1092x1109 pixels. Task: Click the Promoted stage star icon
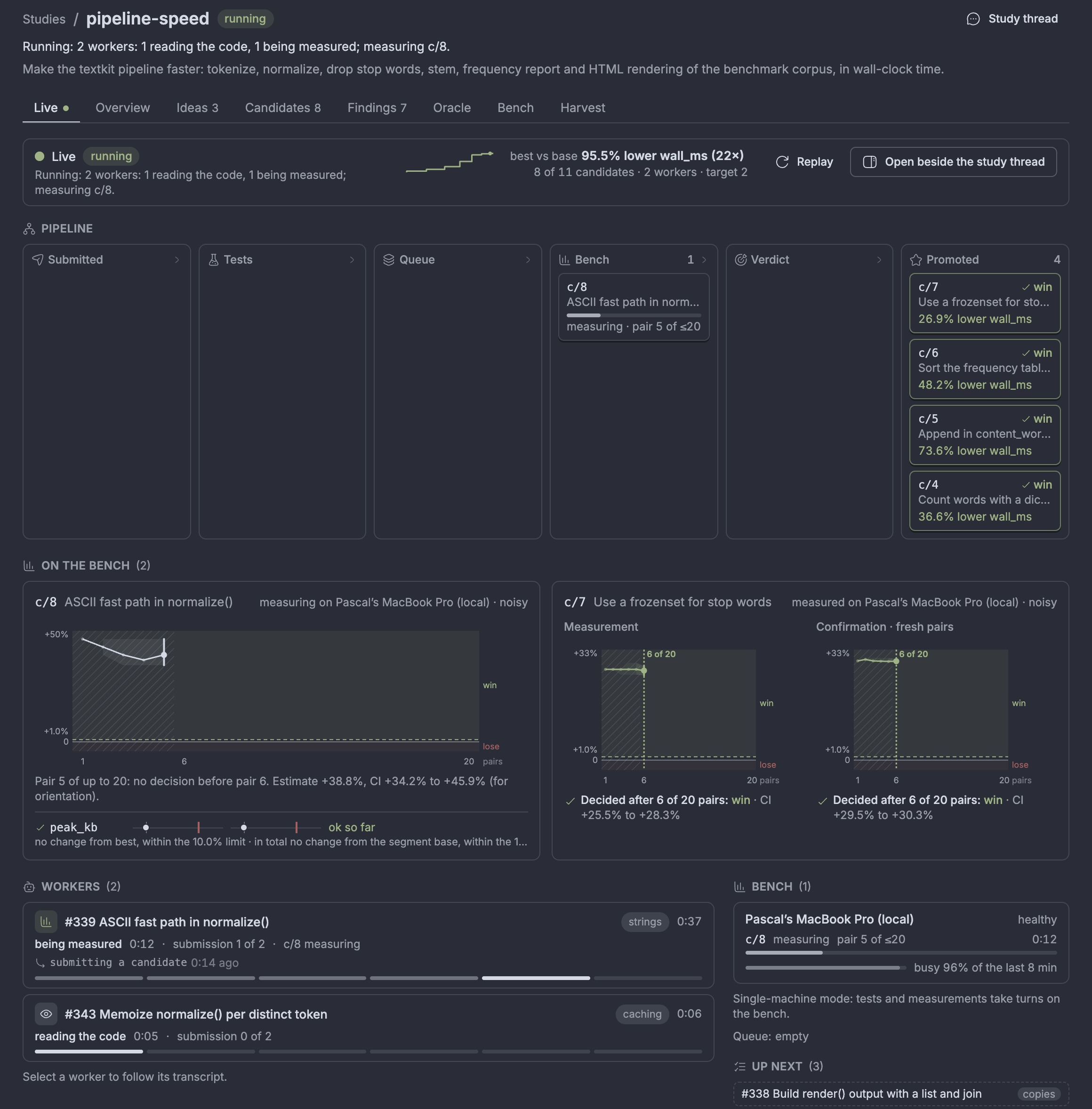(916, 260)
